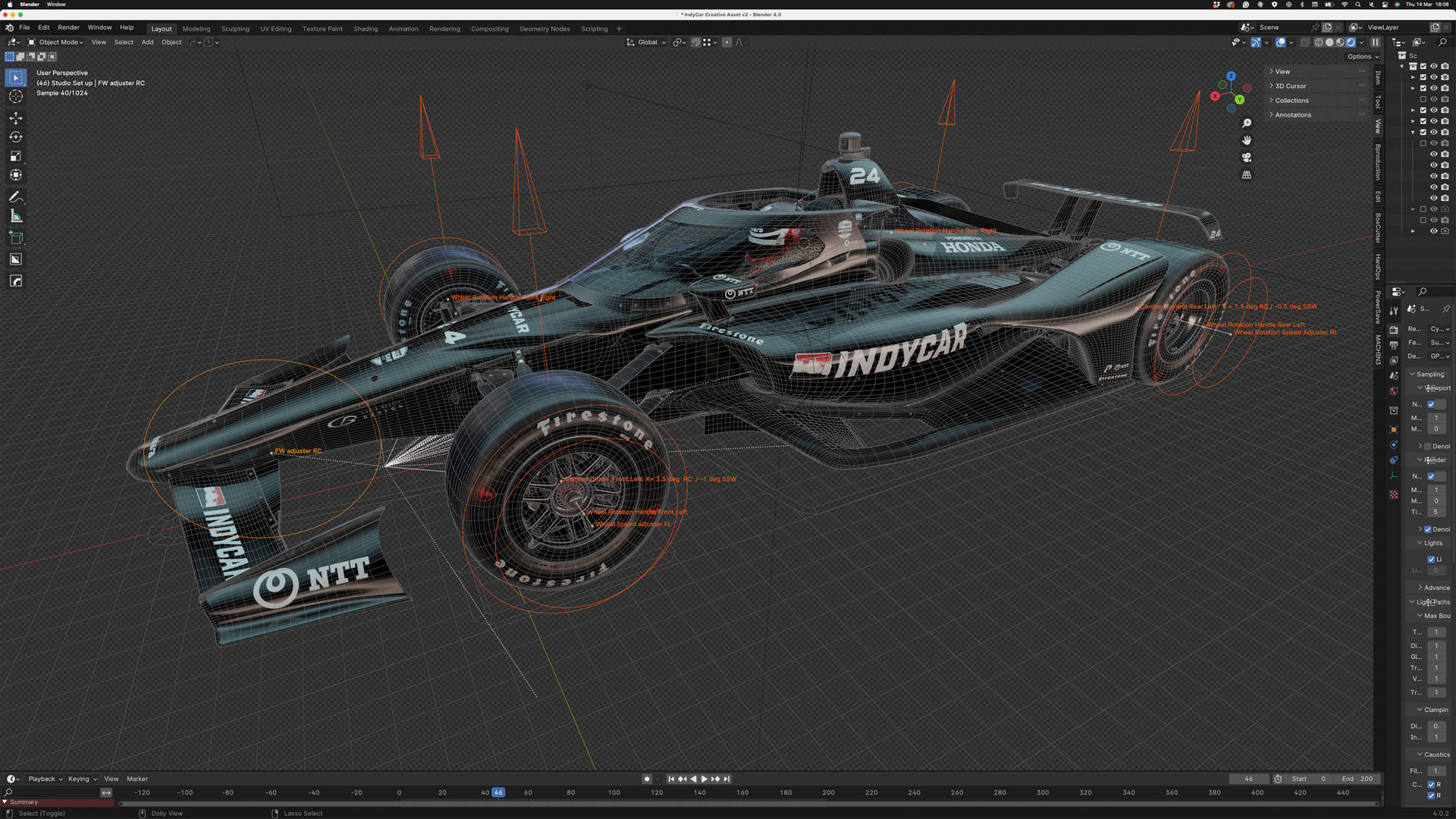Viewport: 1456px width, 819px height.
Task: Switch to wireframe viewport shading
Action: click(1319, 42)
